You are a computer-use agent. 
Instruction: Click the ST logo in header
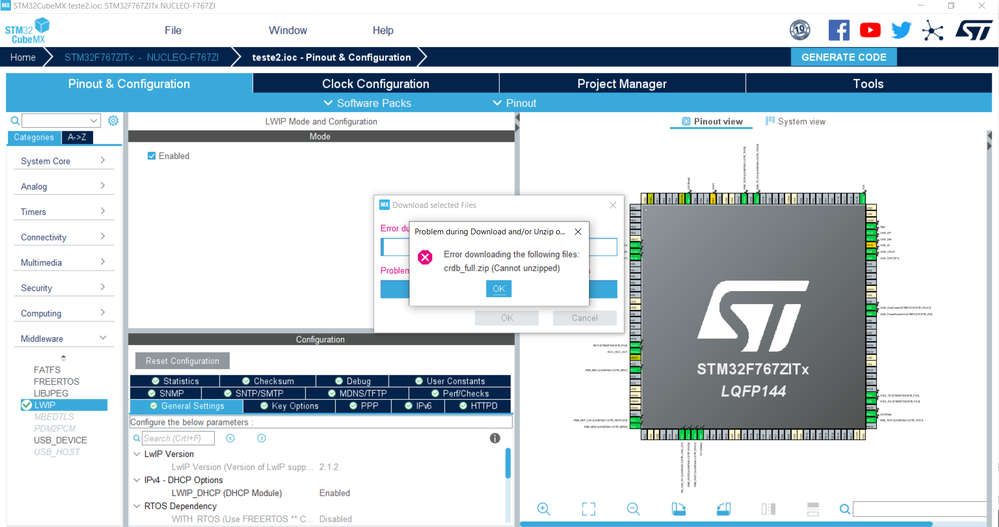[974, 30]
